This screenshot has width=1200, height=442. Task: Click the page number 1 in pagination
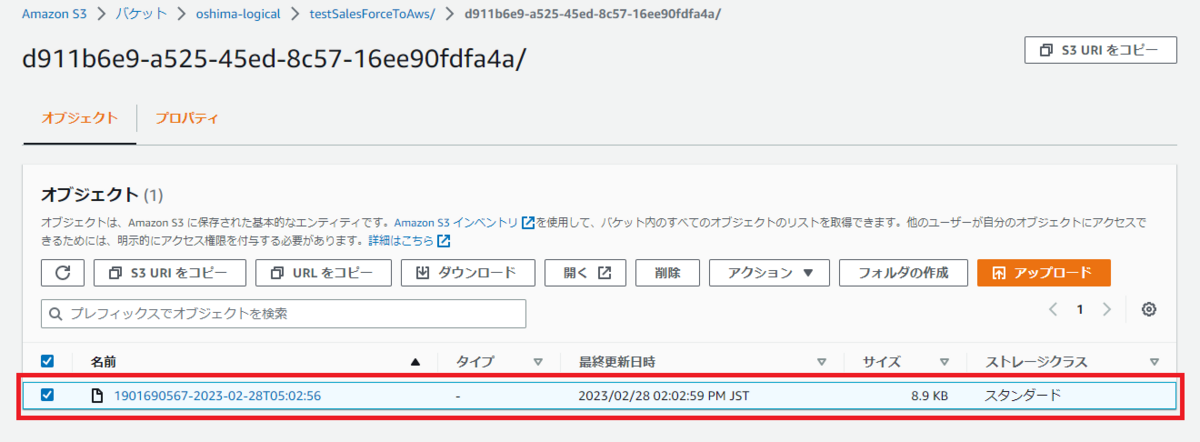[1080, 310]
